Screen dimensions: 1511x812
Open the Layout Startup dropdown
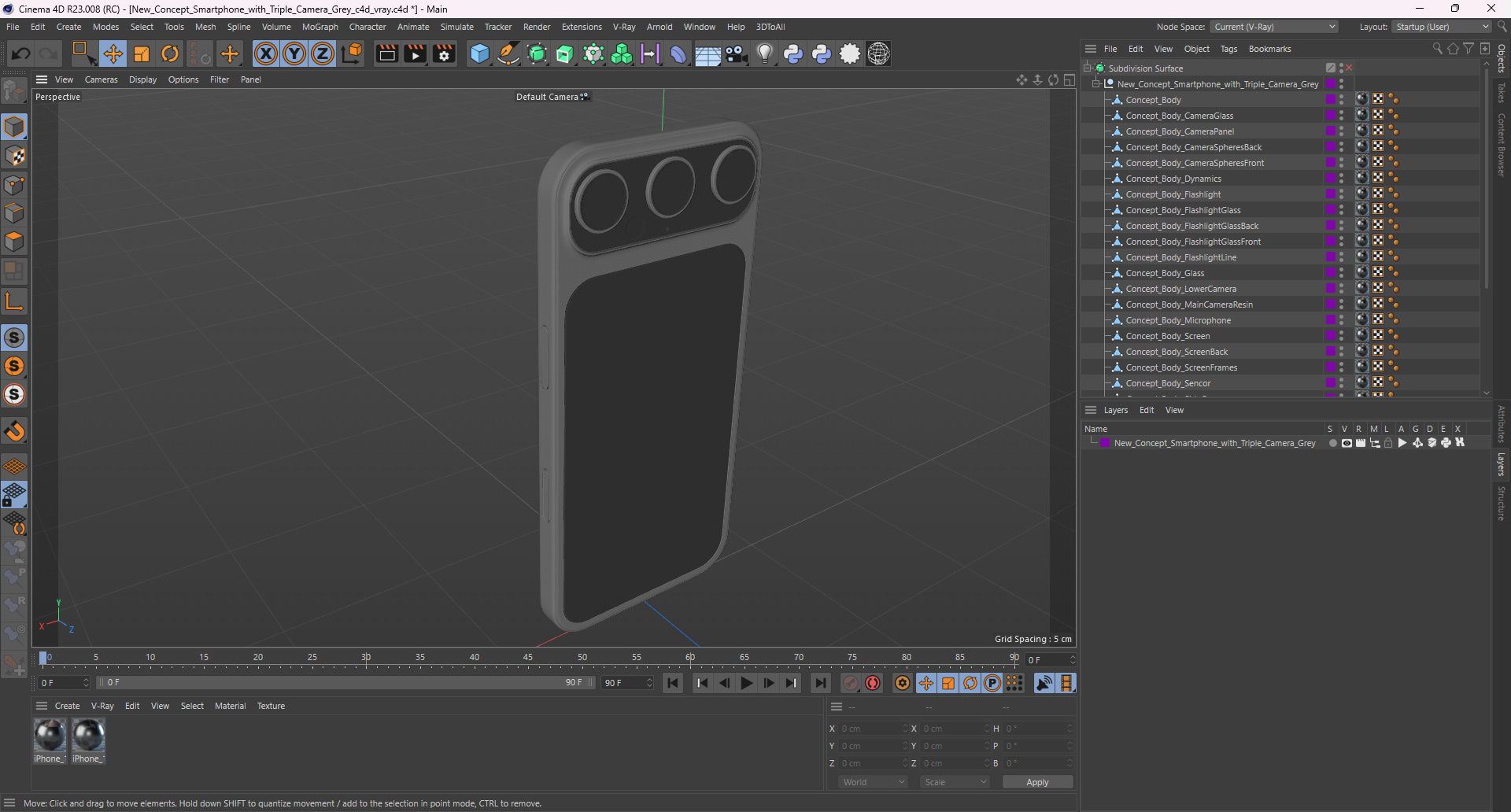(x=1442, y=27)
